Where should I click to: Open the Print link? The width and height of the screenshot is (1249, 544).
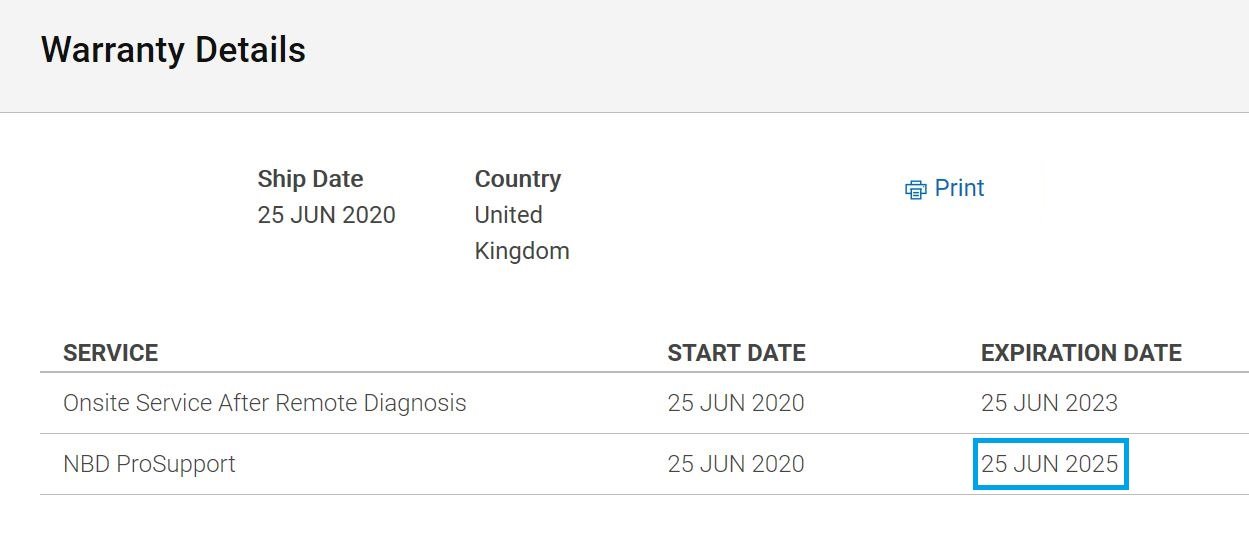click(x=945, y=188)
